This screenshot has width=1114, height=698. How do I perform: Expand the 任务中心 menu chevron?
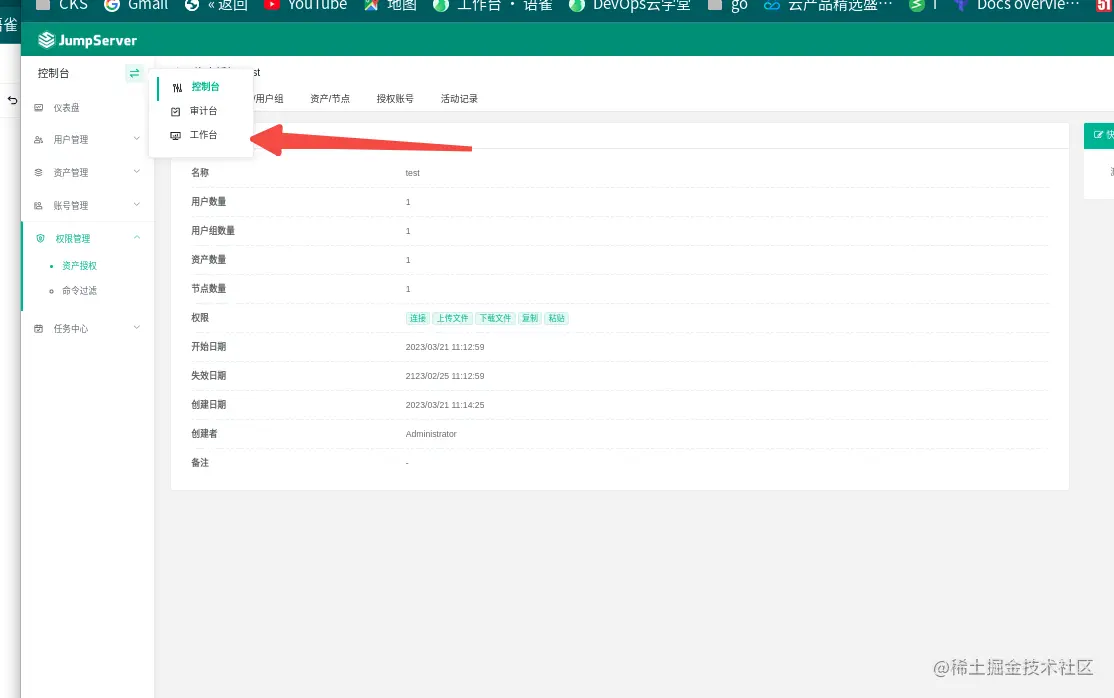(136, 328)
